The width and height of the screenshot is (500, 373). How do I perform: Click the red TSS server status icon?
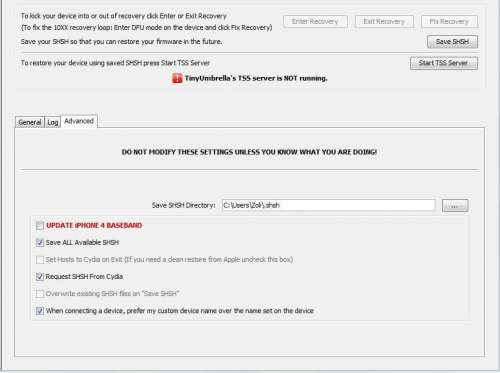pos(177,79)
